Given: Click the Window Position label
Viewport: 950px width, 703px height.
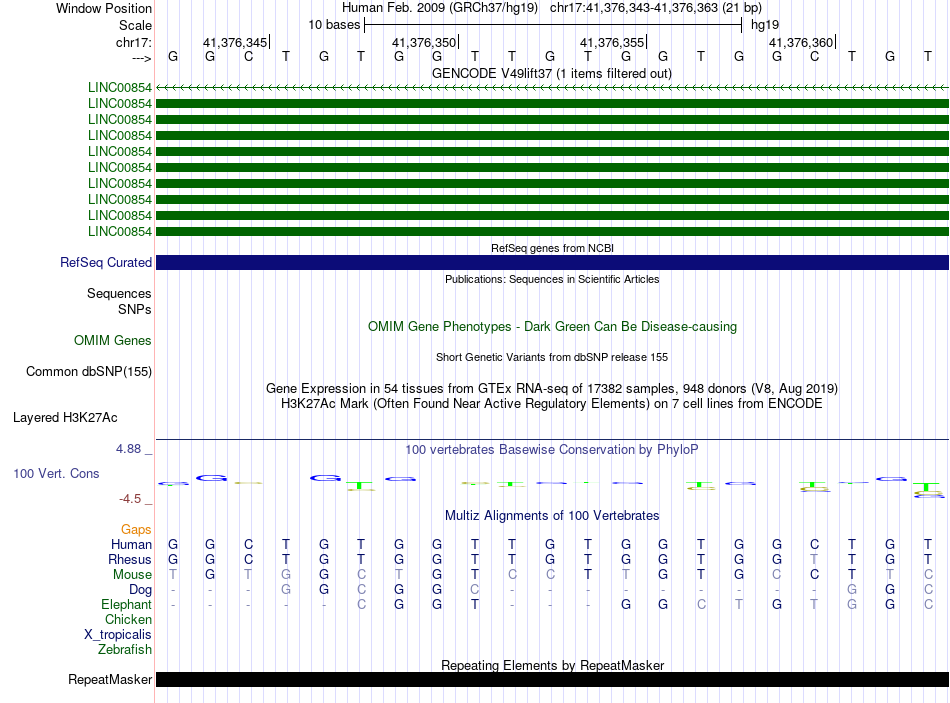Looking at the screenshot, I should coord(104,8).
